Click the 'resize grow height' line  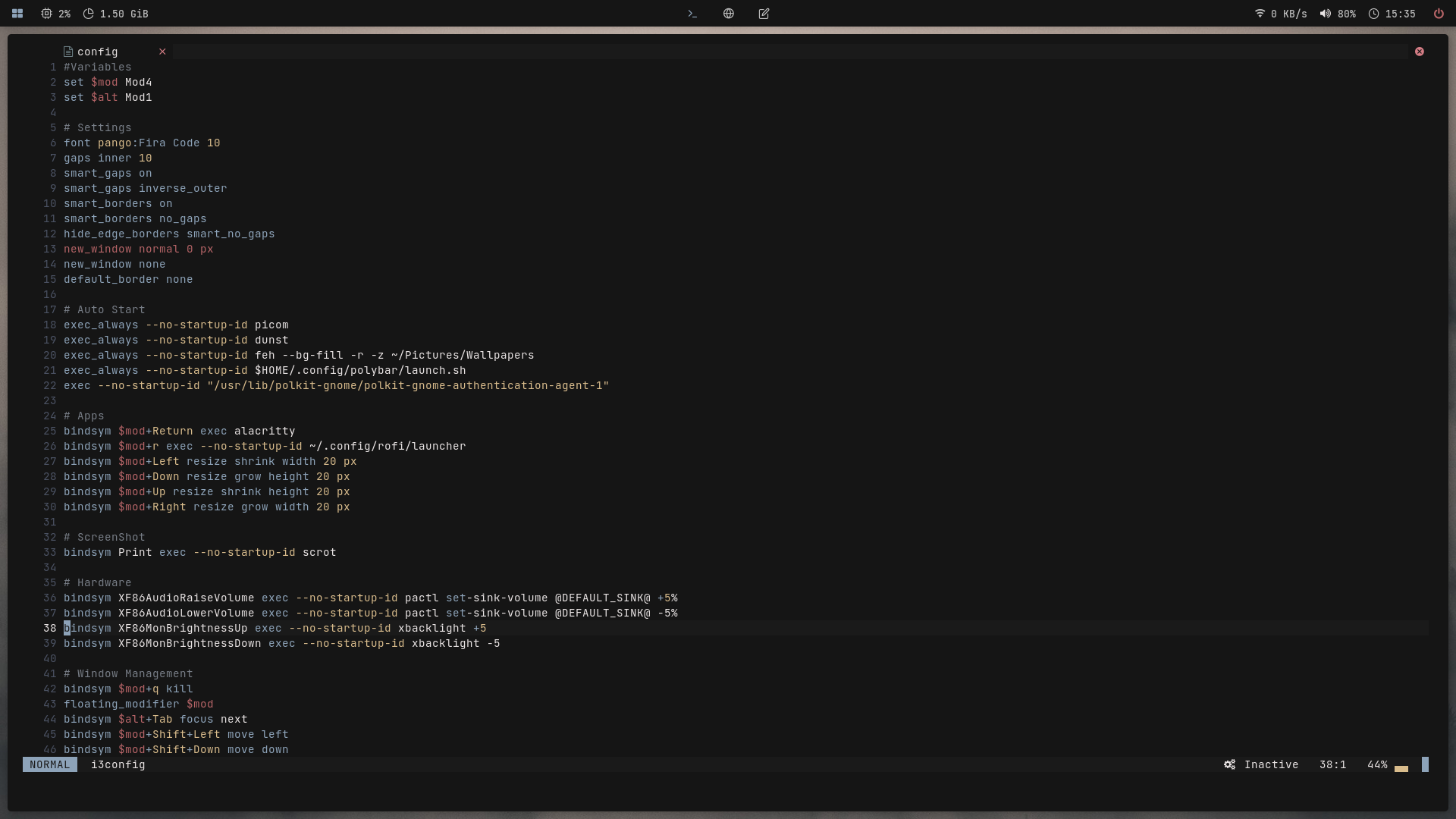point(207,476)
